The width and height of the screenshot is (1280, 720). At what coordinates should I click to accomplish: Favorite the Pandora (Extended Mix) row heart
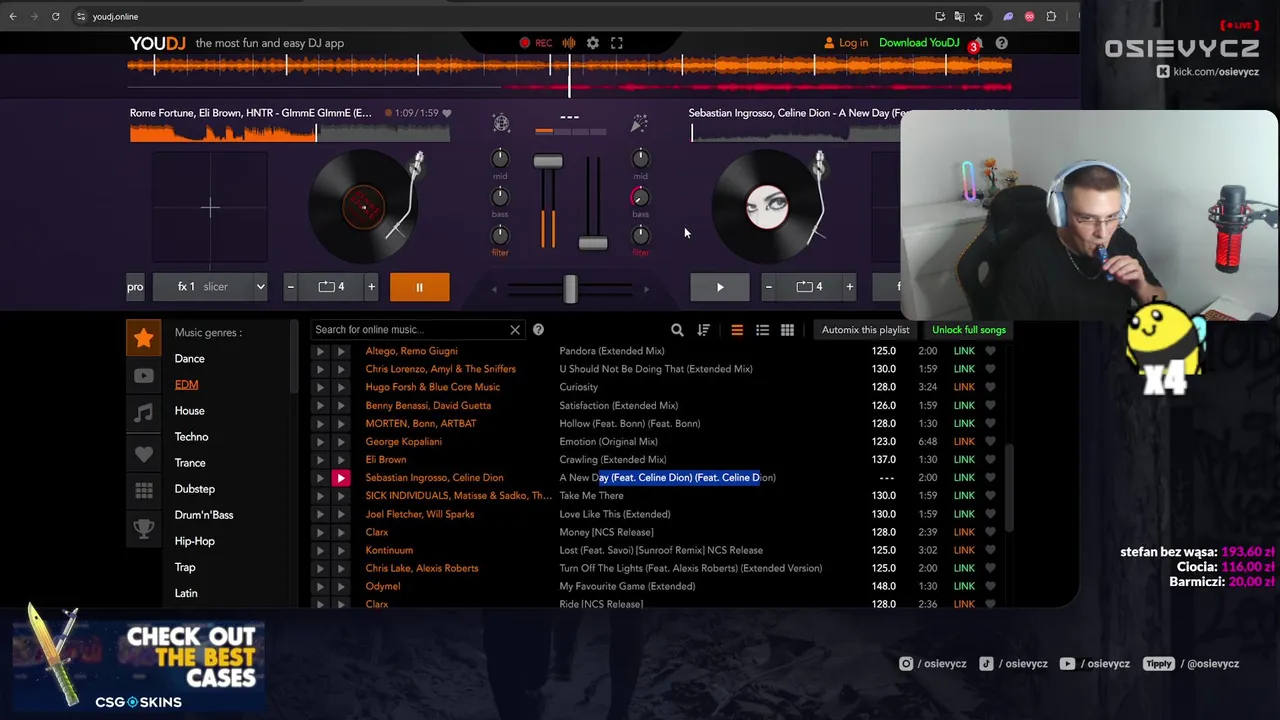click(990, 351)
